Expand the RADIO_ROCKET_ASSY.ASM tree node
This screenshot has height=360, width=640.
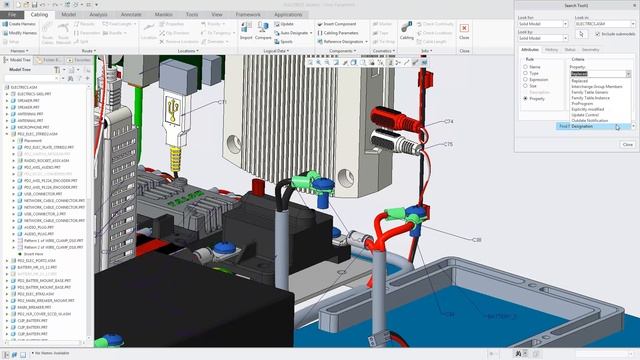13,160
